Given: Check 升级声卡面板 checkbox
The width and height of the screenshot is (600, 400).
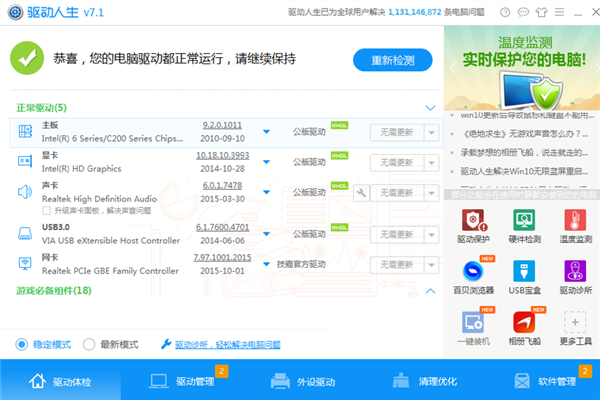Looking at the screenshot, I should coord(47,211).
